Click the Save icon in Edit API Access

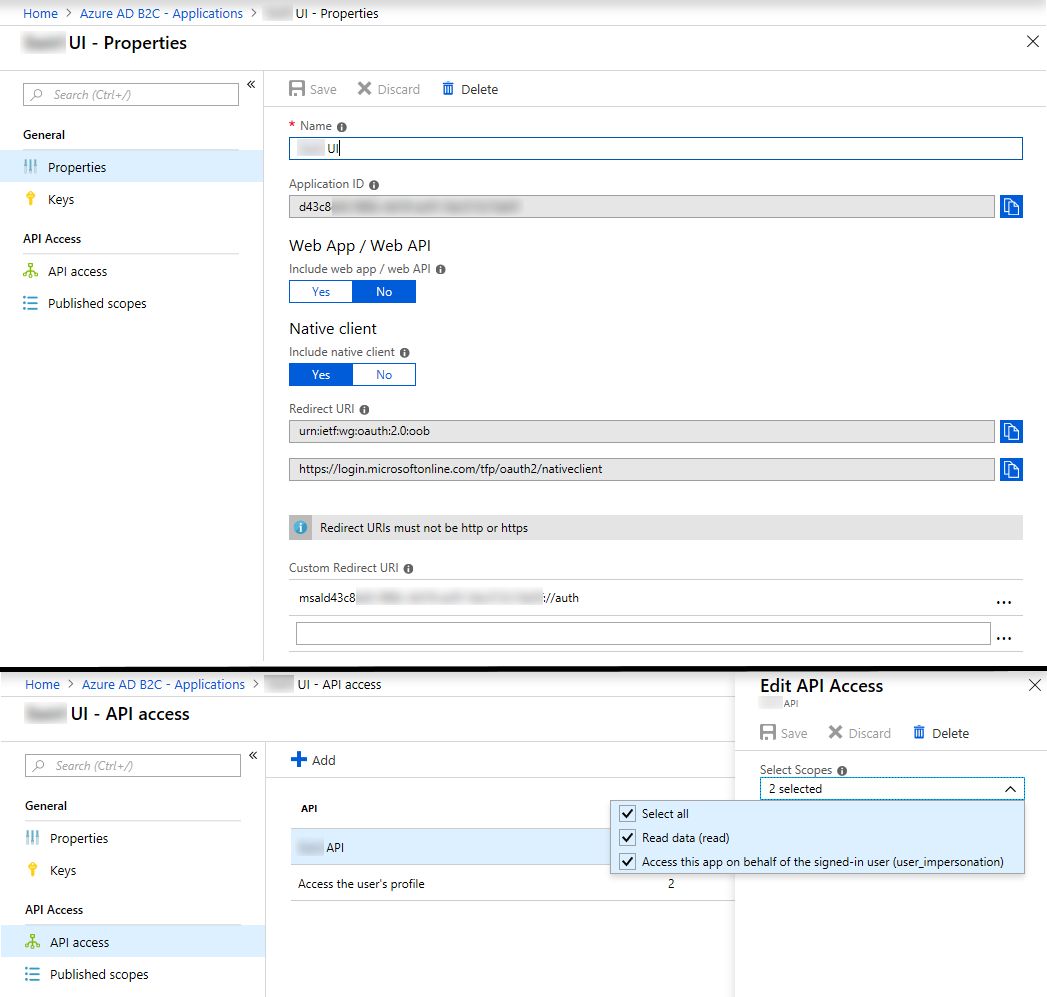768,733
